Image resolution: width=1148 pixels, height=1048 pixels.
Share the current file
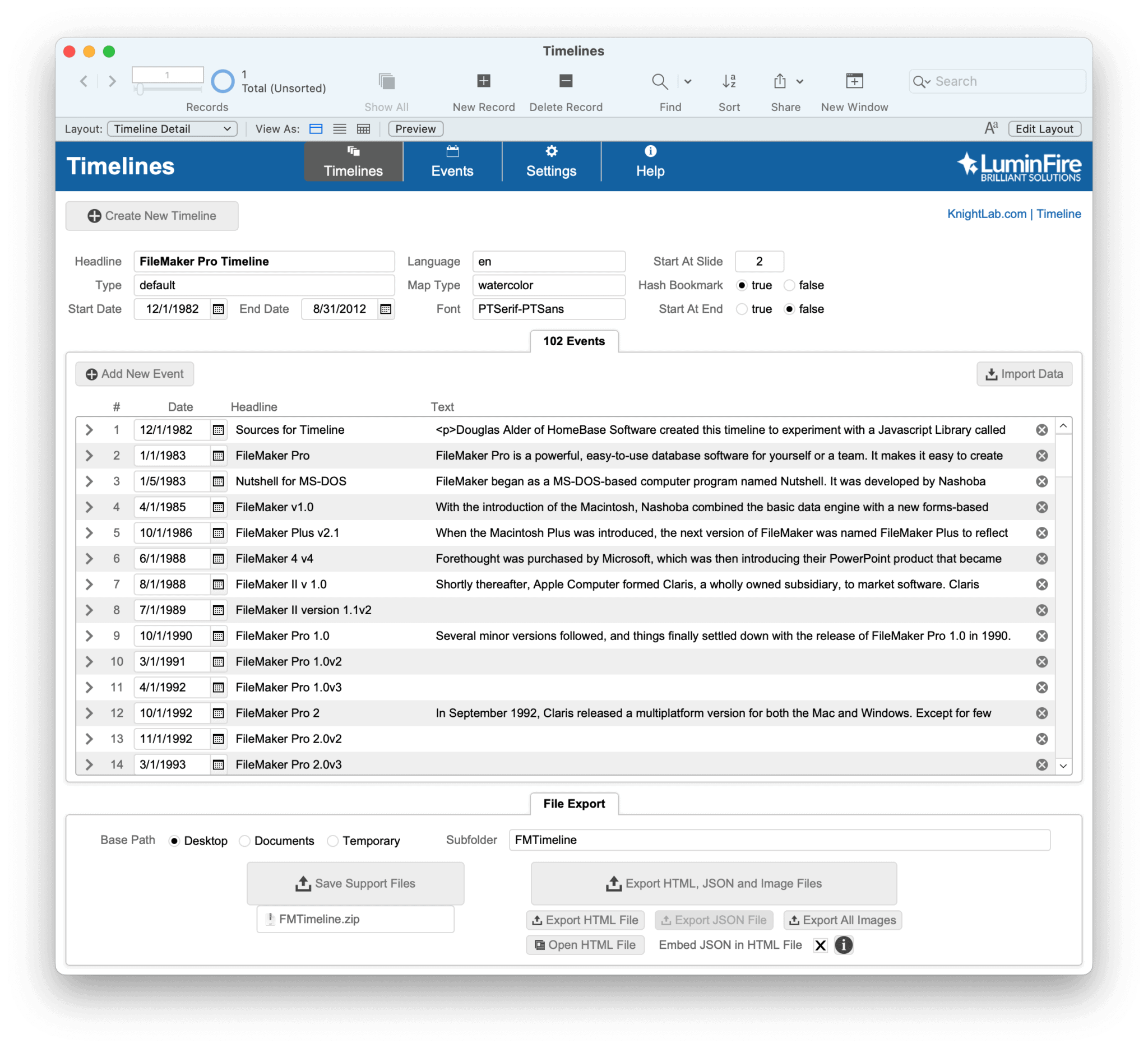[x=780, y=81]
